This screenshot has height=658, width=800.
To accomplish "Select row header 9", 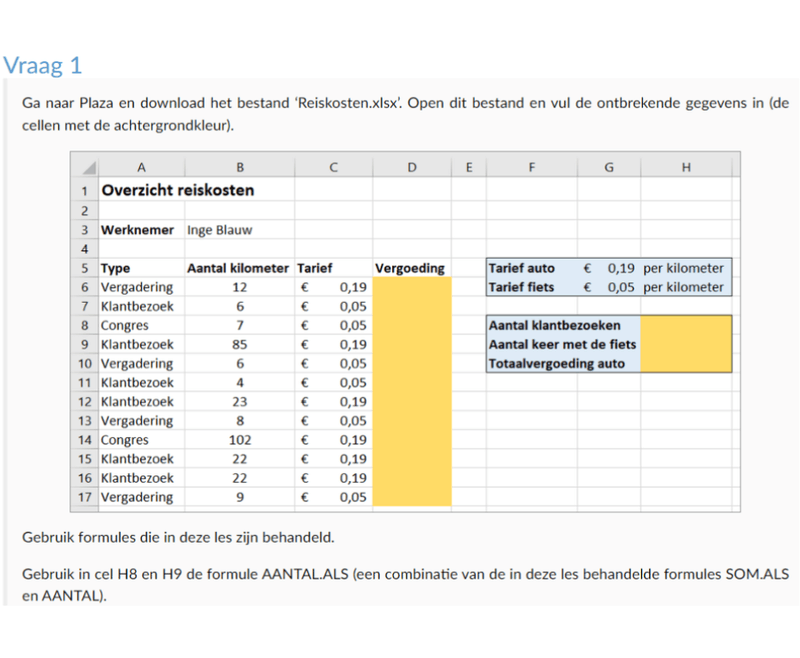I will point(85,345).
